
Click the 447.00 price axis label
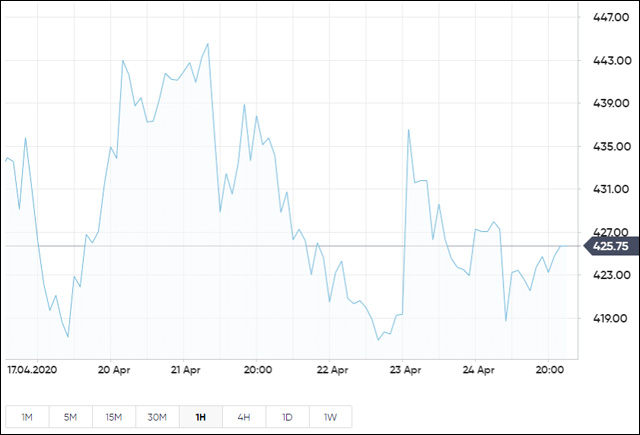pos(610,17)
